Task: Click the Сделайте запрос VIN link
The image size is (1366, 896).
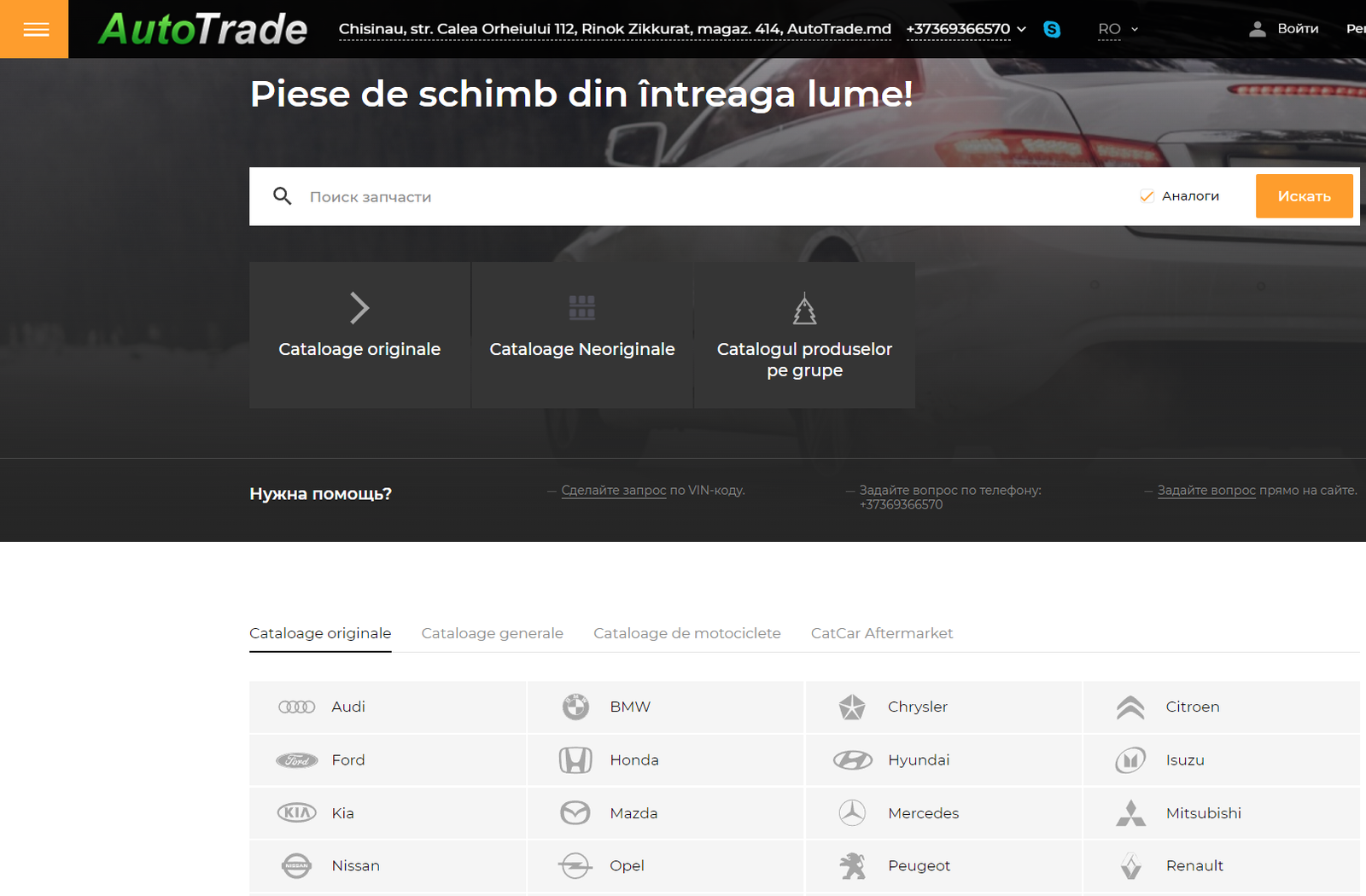Action: click(x=613, y=490)
